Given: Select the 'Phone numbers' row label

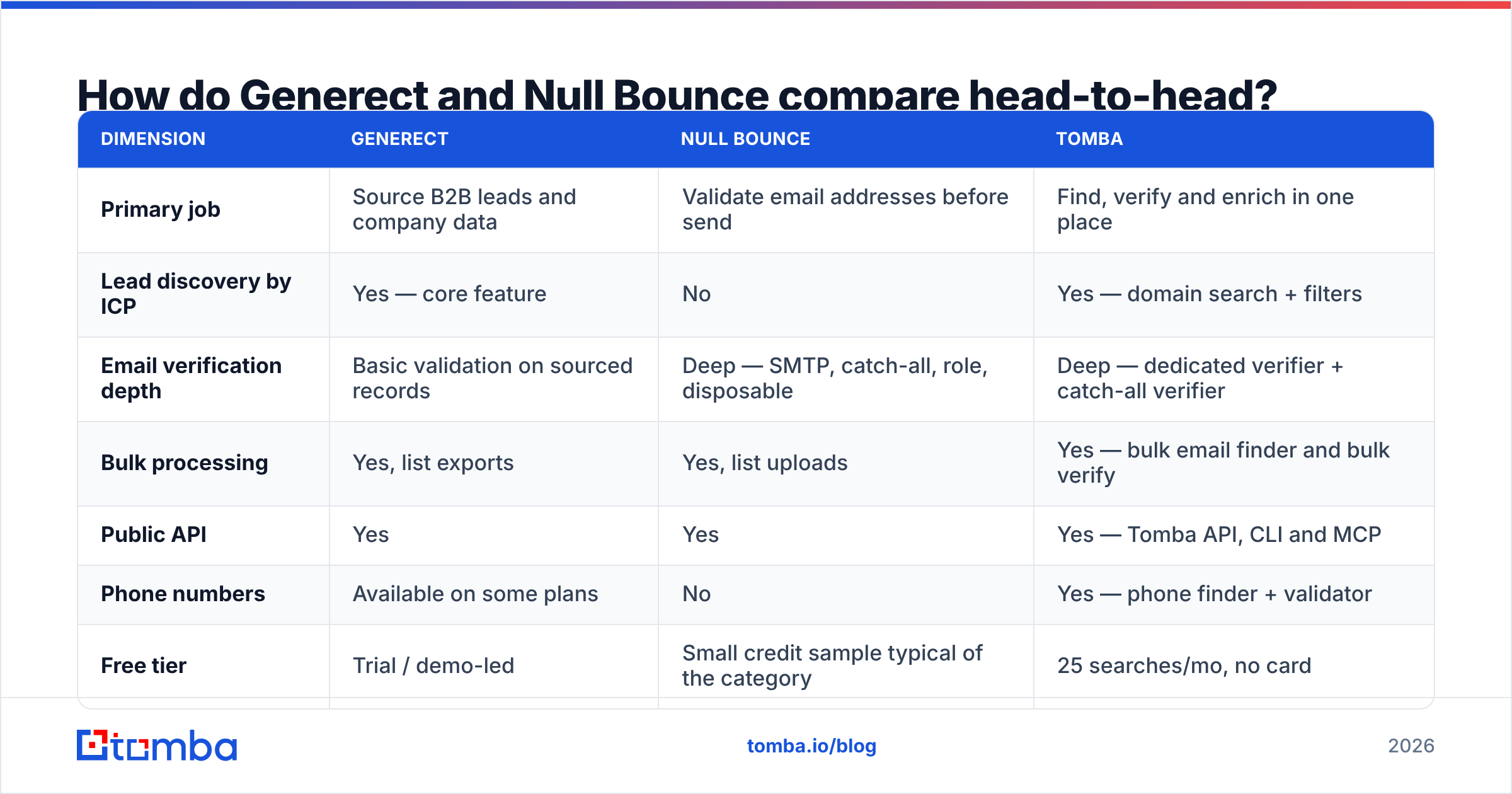Looking at the screenshot, I should (183, 594).
